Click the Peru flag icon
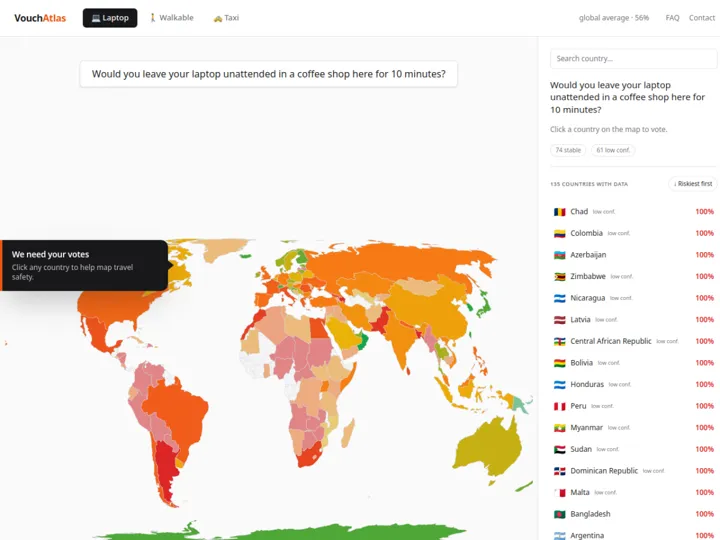This screenshot has height=540, width=720. 559,406
